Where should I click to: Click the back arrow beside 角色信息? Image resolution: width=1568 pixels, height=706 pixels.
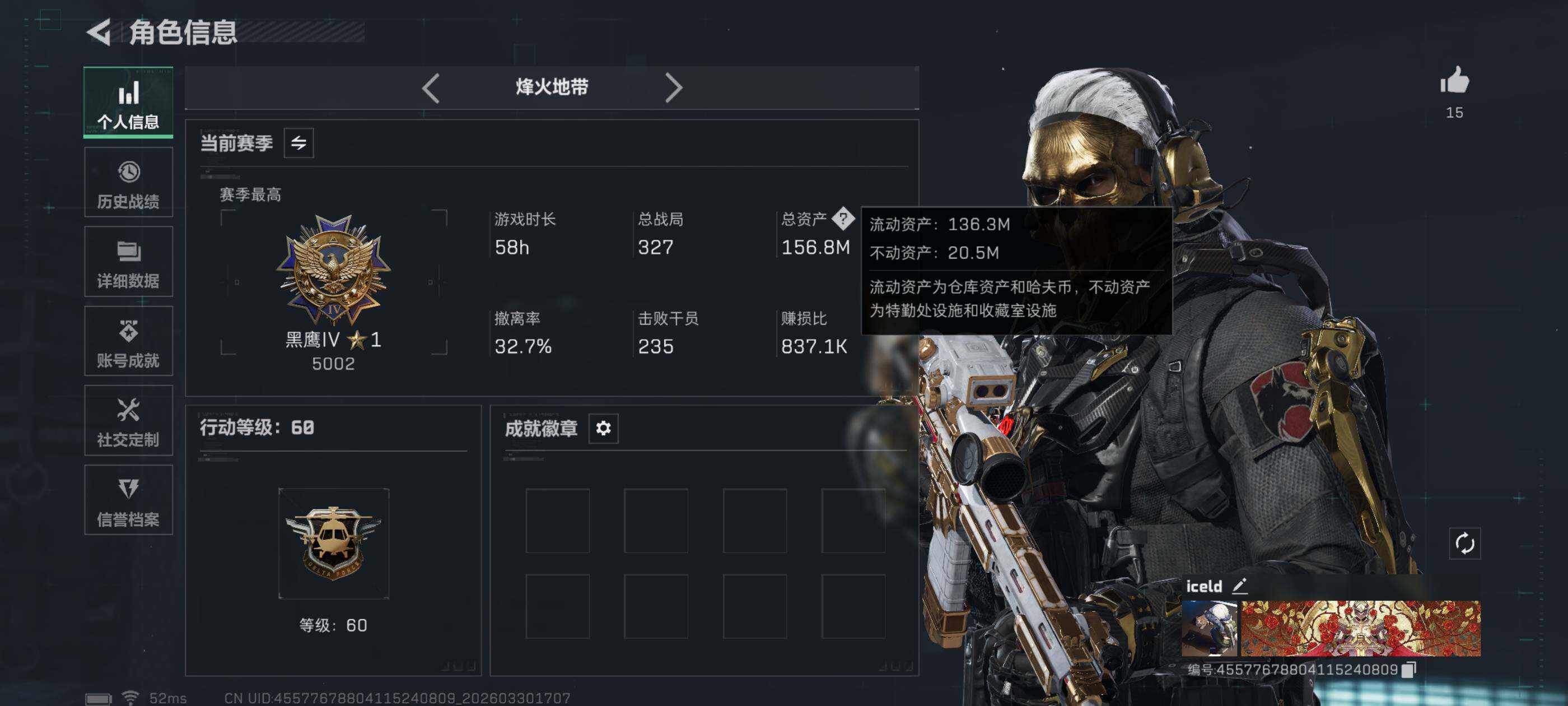99,32
